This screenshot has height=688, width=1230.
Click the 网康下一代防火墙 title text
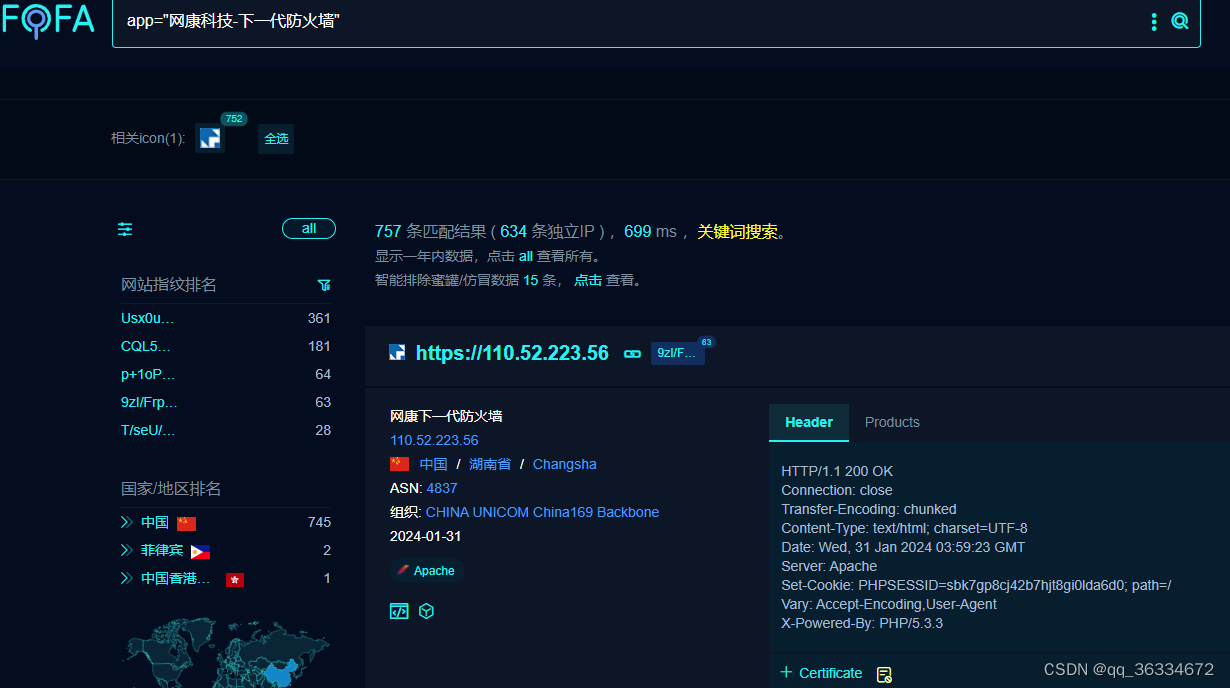[x=446, y=416]
